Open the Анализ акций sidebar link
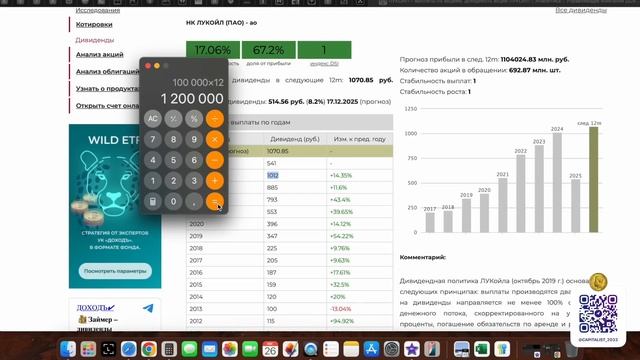The height and width of the screenshot is (360, 640). tap(100, 54)
